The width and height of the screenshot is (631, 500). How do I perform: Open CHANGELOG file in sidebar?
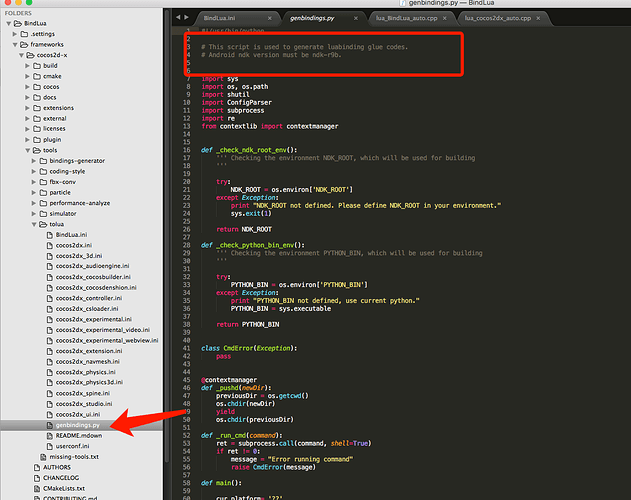[x=61, y=478]
